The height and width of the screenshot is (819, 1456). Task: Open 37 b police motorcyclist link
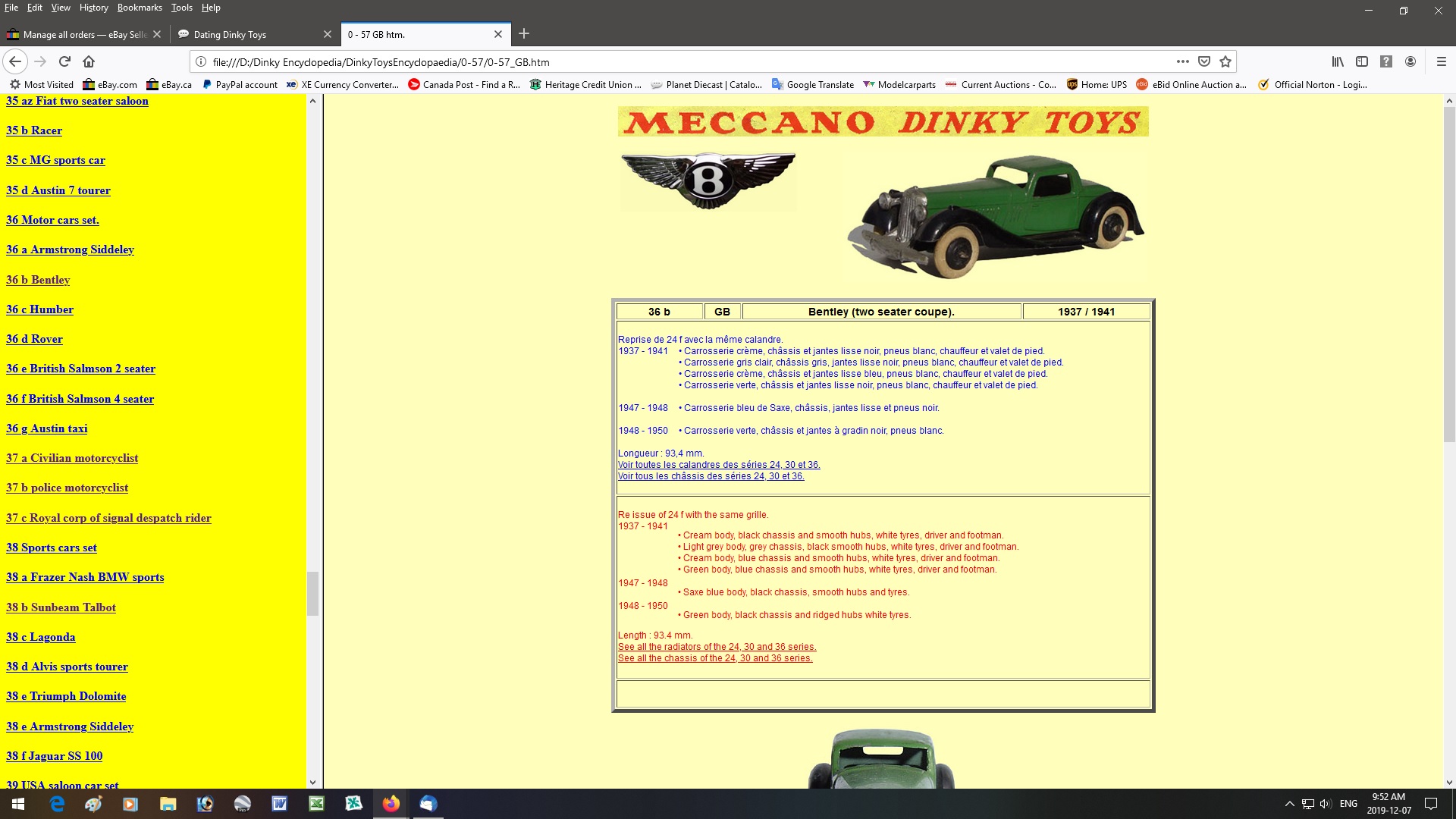click(x=67, y=488)
